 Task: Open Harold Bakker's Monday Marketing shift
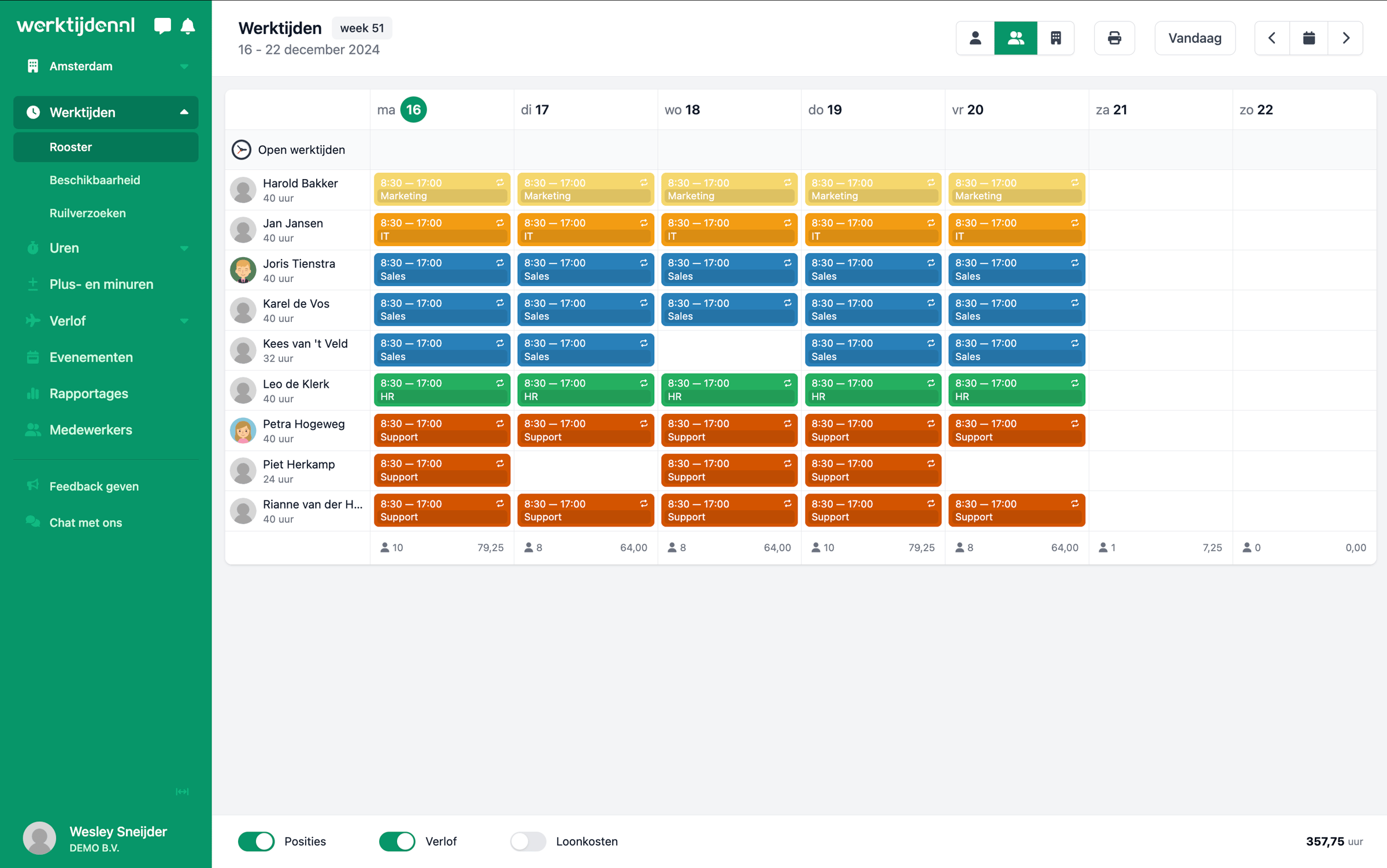[x=442, y=190]
